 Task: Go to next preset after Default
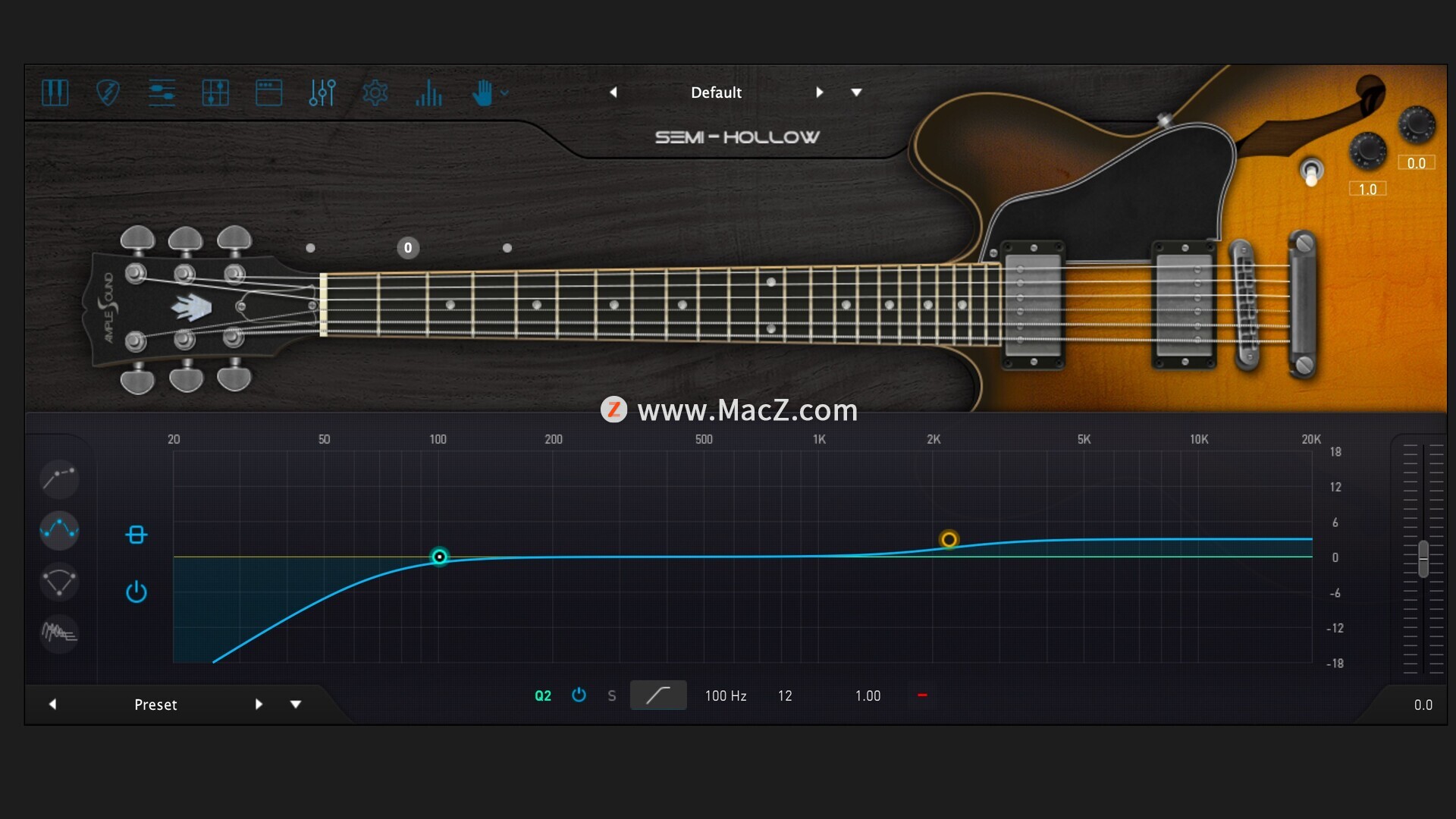(x=820, y=93)
